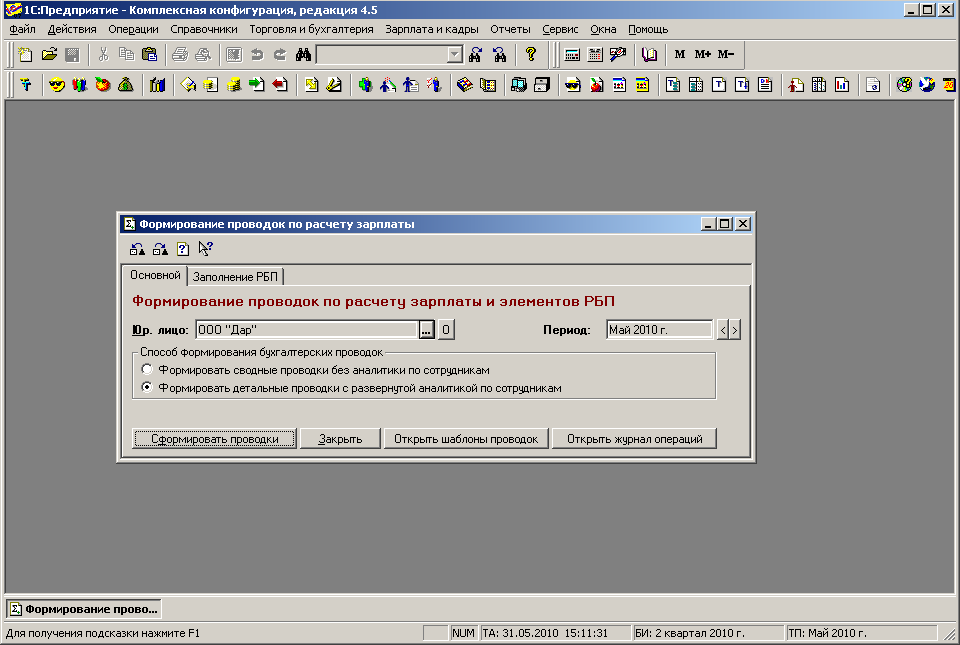Open the Сервис menu
Screen dimensions: 960x645
pyautogui.click(x=560, y=29)
